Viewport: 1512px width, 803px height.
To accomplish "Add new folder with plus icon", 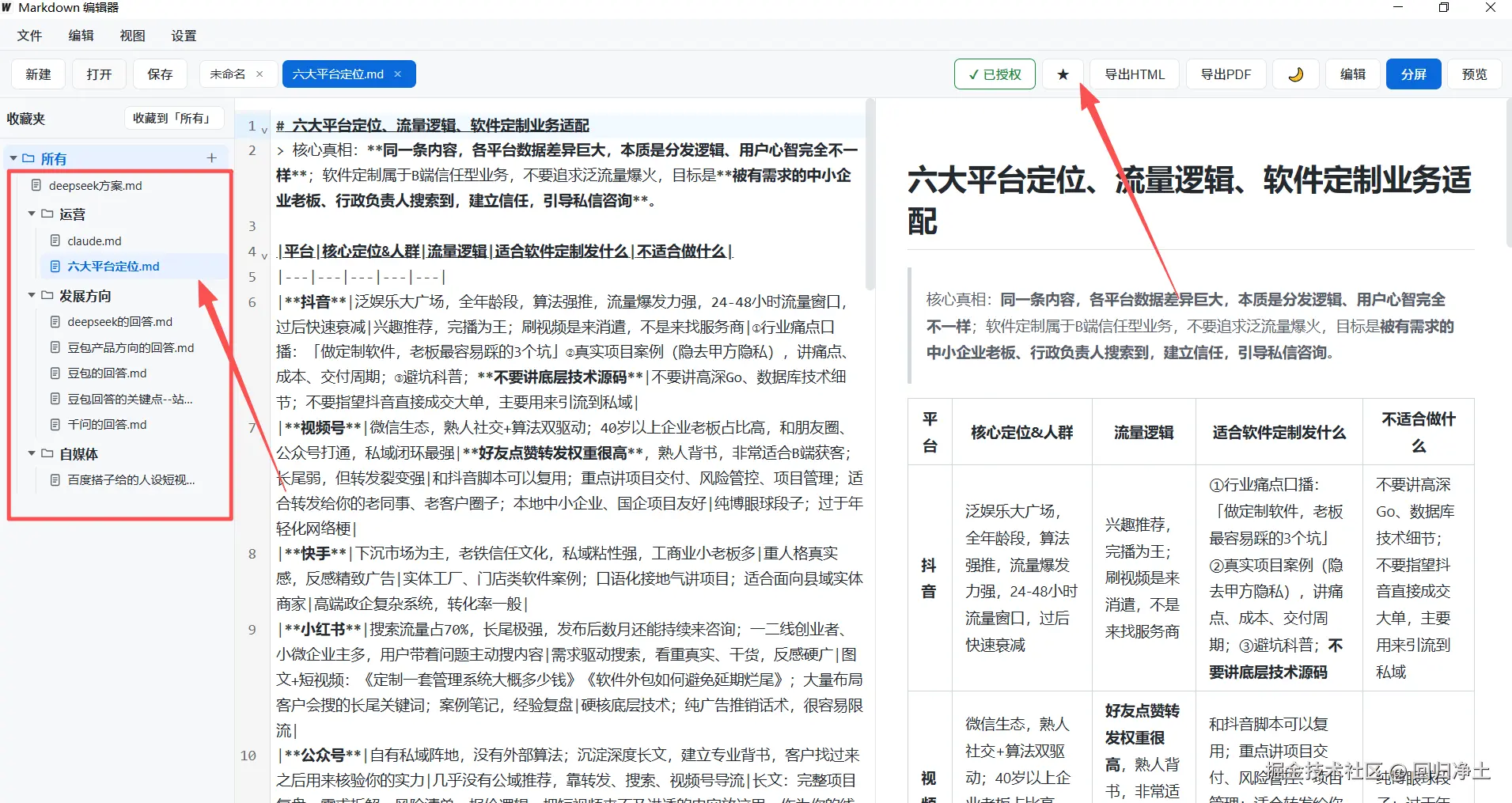I will coord(211,158).
